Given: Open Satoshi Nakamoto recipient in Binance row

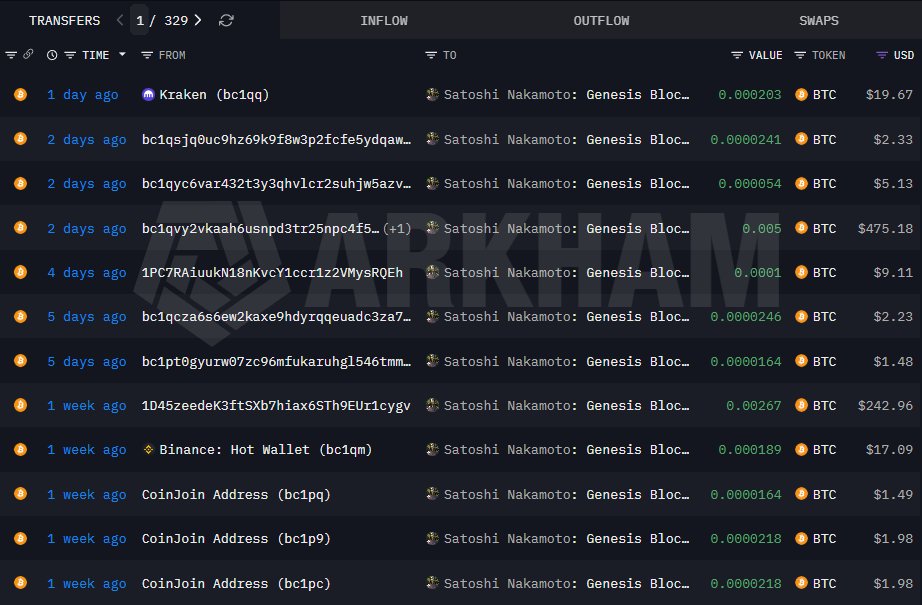Looking at the screenshot, I should pos(566,450).
